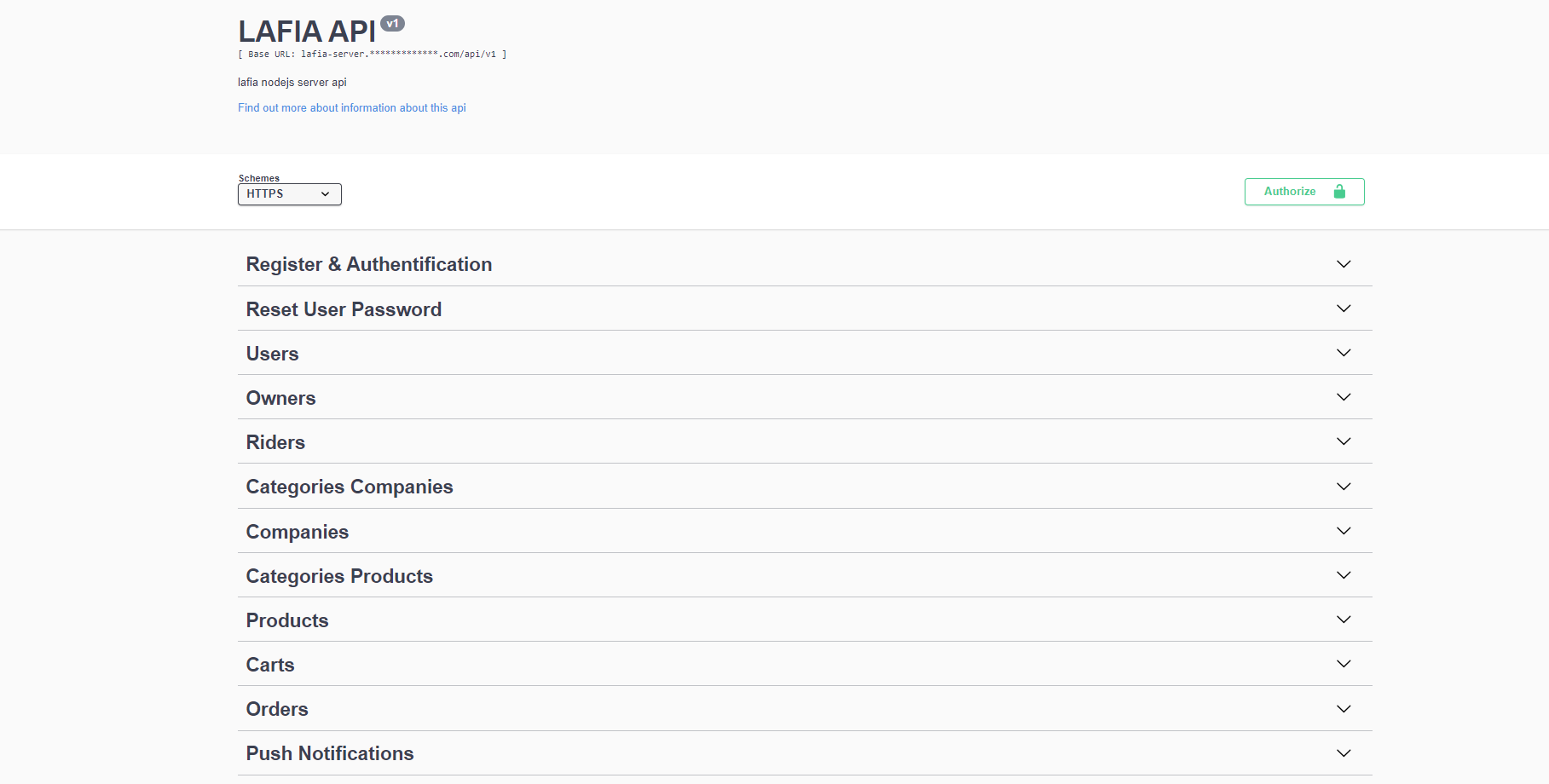Screen dimensions: 1549x784
Task: Select the Users section heading
Action: pyautogui.click(x=272, y=354)
